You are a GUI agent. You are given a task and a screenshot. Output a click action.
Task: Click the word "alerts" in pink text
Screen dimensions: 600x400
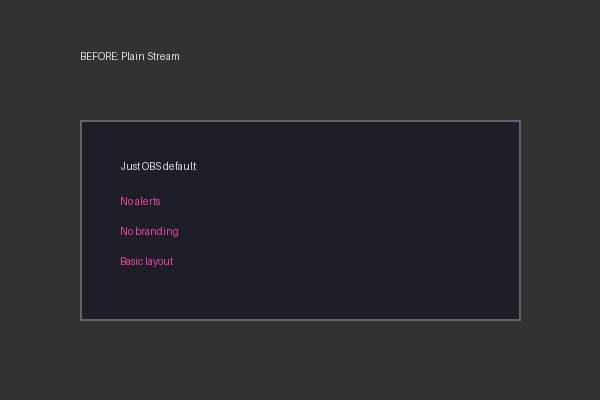coord(147,201)
